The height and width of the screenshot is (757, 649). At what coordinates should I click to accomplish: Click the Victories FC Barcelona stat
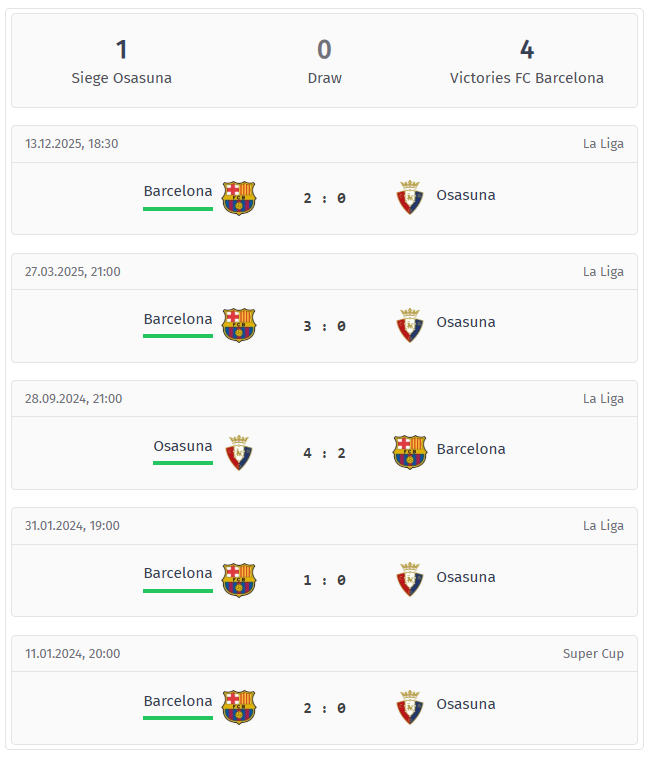[527, 62]
